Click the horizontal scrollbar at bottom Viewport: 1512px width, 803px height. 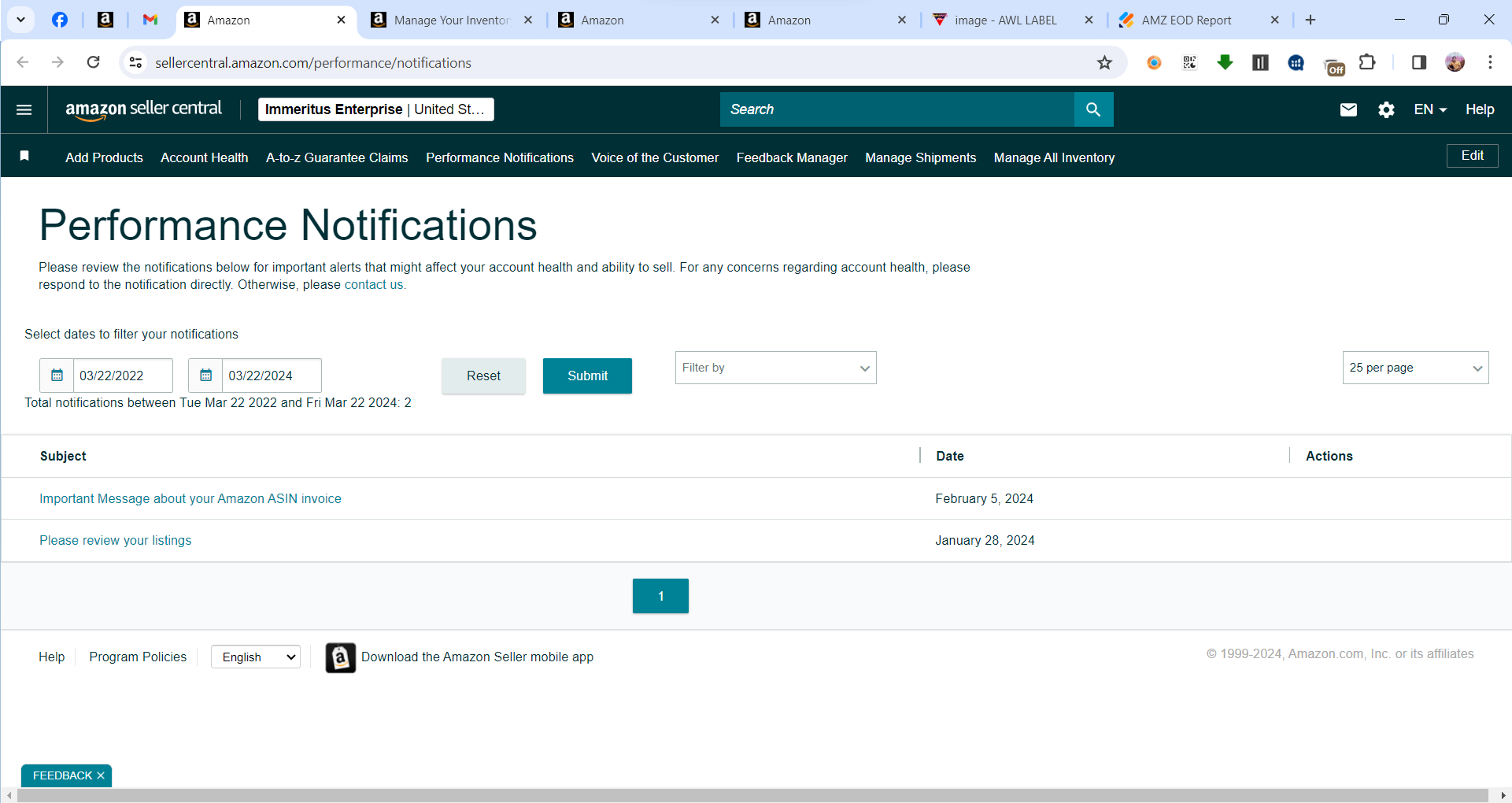click(x=752, y=796)
